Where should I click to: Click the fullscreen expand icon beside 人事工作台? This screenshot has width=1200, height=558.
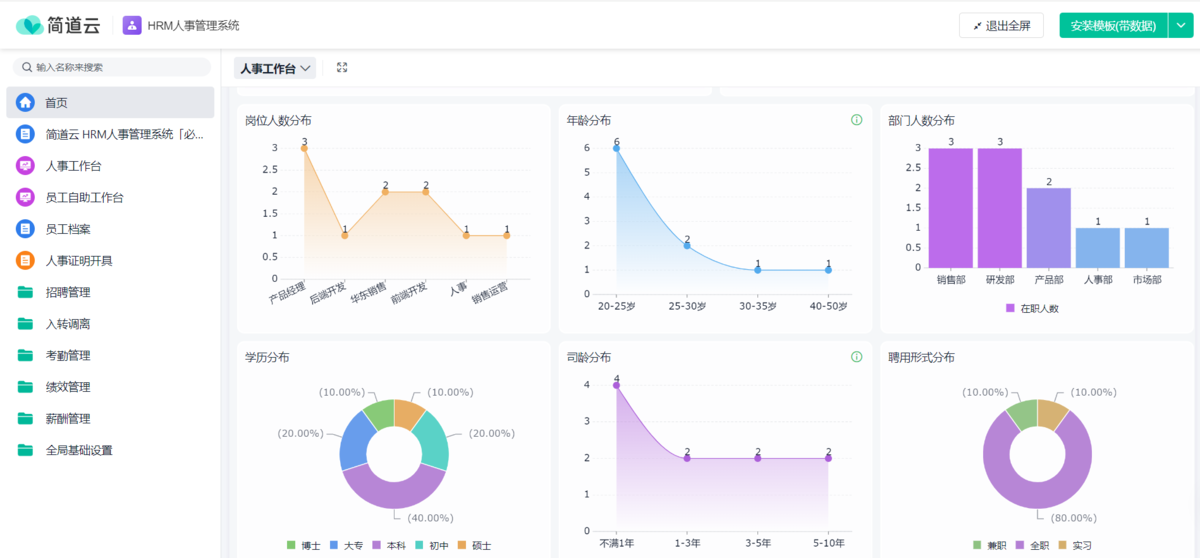(x=342, y=68)
